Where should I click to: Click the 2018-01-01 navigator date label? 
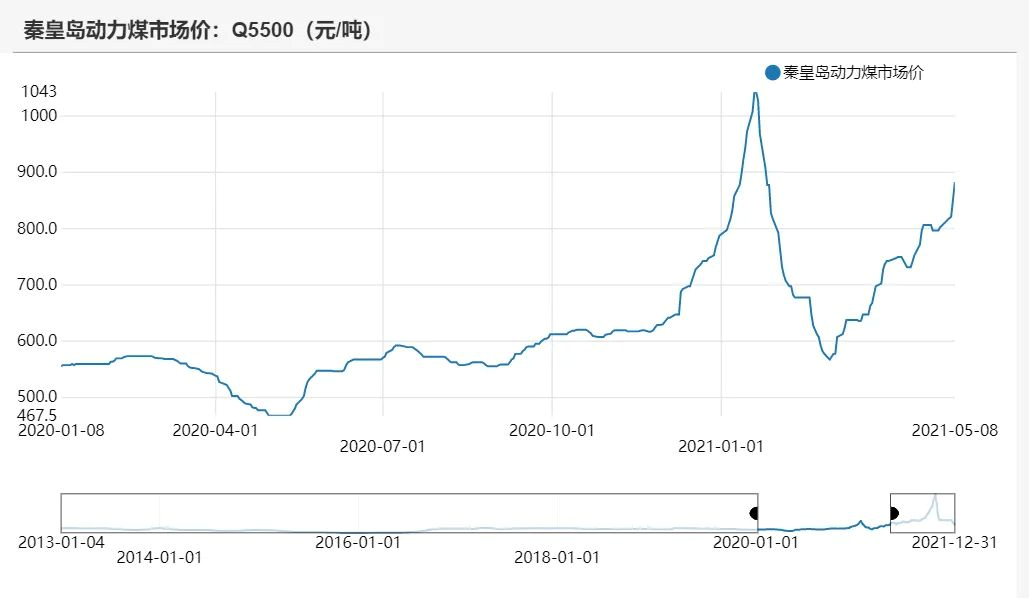[557, 557]
